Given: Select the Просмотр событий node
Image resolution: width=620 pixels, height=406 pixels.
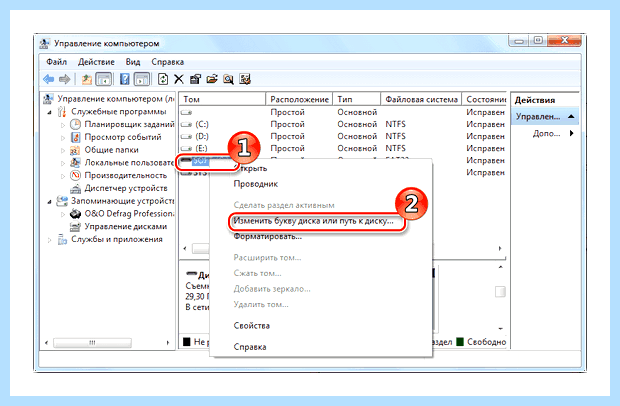Looking at the screenshot, I should [123, 137].
